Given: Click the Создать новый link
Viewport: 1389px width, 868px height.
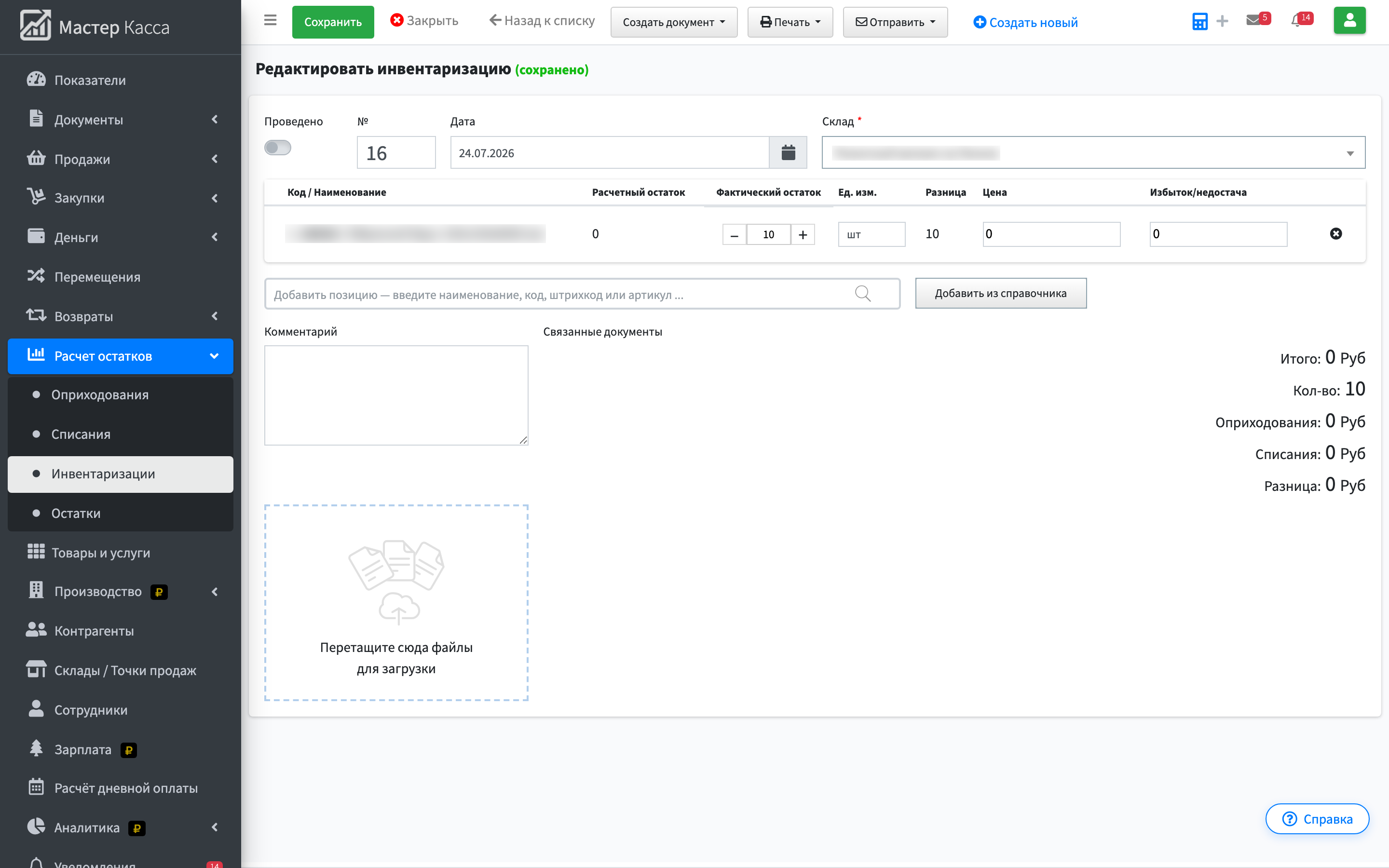Looking at the screenshot, I should click(x=1026, y=22).
